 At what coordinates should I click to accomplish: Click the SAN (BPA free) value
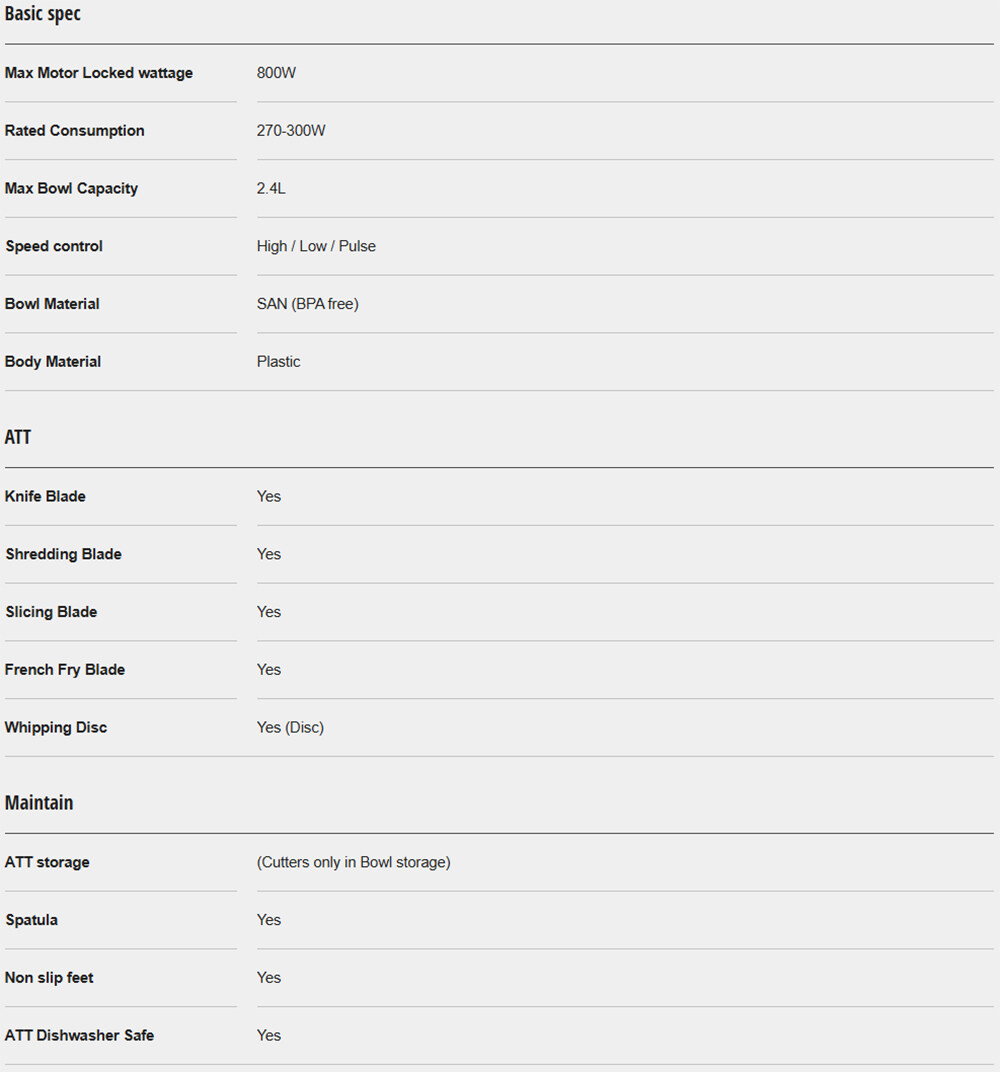click(307, 304)
